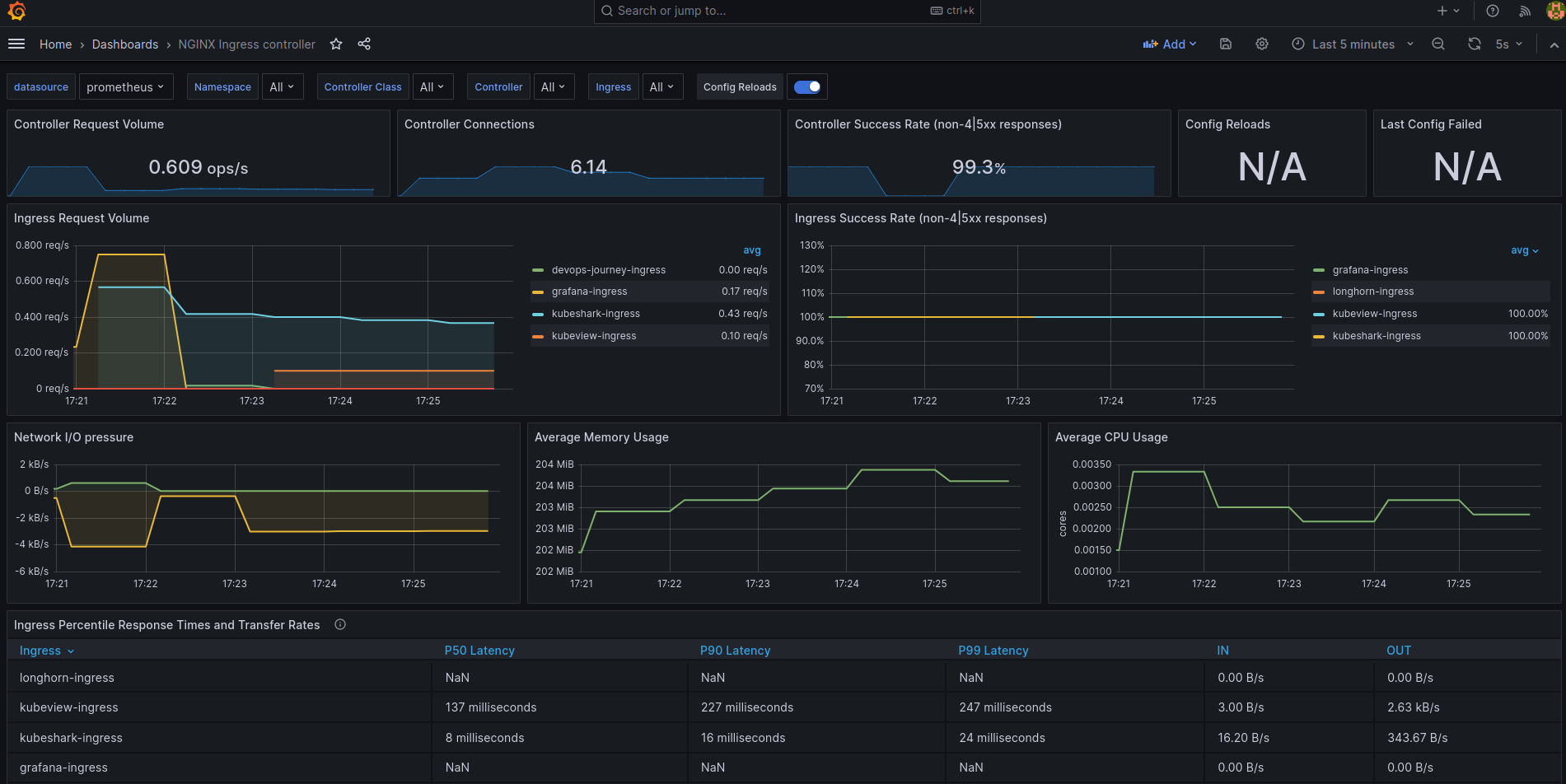
Task: Toggle kubeview-ingress series in Success Rate legend
Action: [1375, 314]
